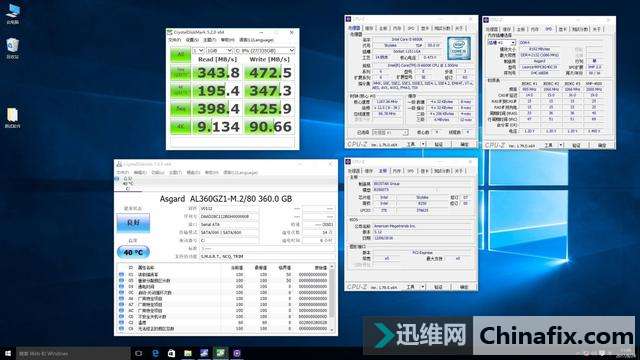
Task: Click the 195.4 read result
Action: click(218, 91)
